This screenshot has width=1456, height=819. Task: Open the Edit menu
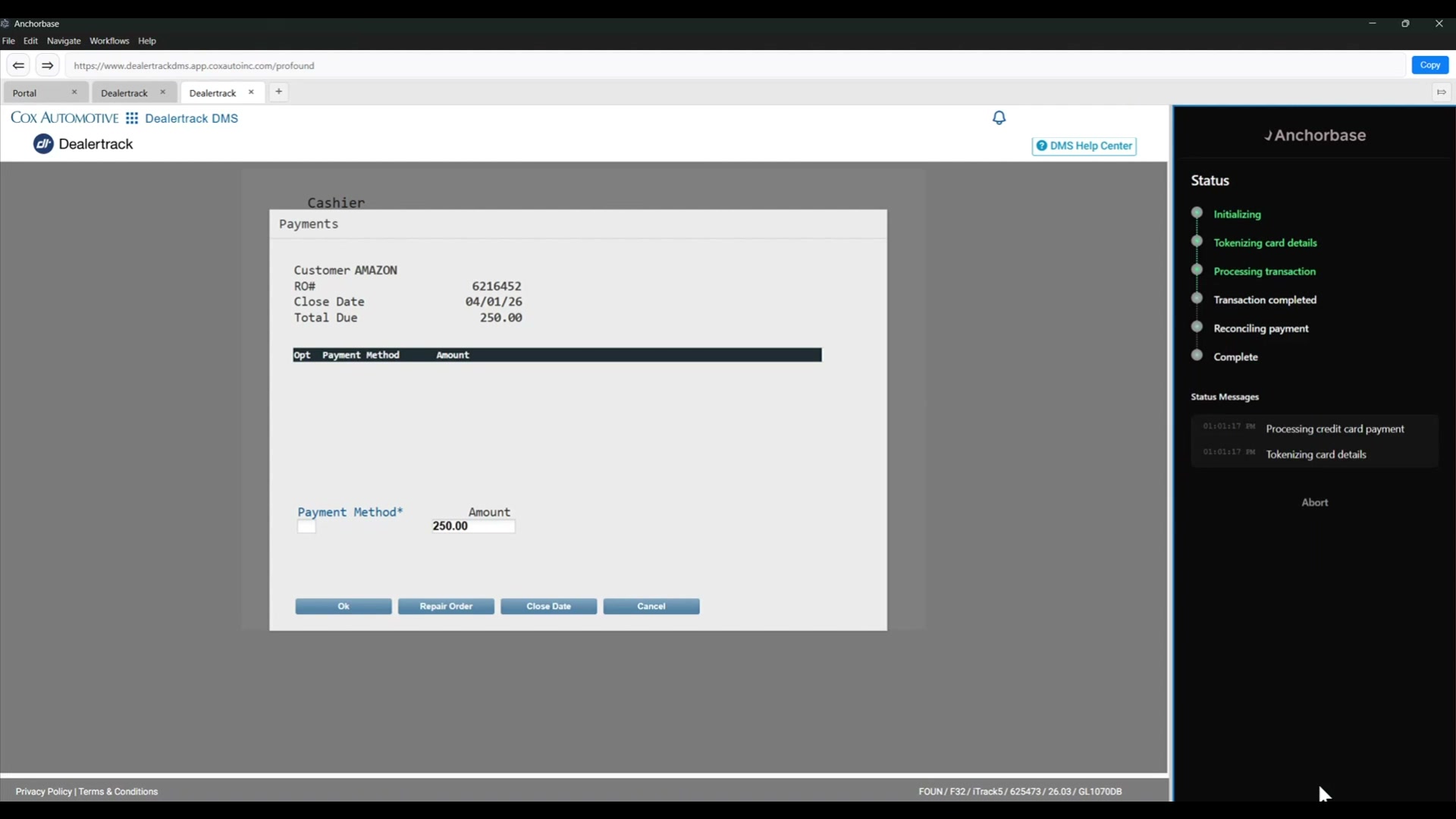pos(30,41)
